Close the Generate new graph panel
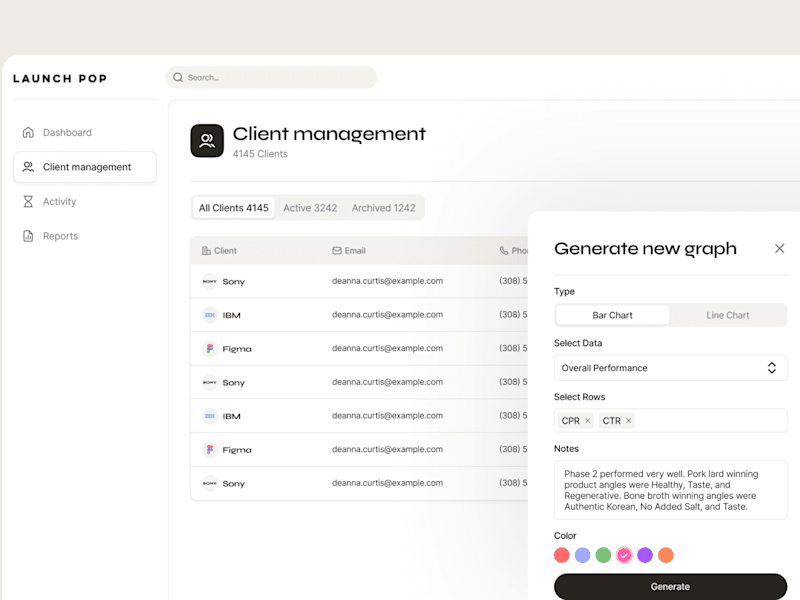The width and height of the screenshot is (800, 600). coord(779,248)
